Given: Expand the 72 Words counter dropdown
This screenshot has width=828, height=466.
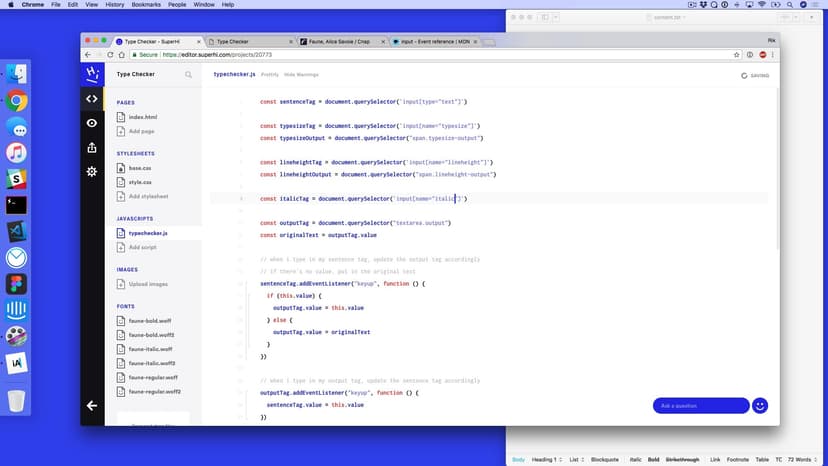Looking at the screenshot, I should point(804,459).
